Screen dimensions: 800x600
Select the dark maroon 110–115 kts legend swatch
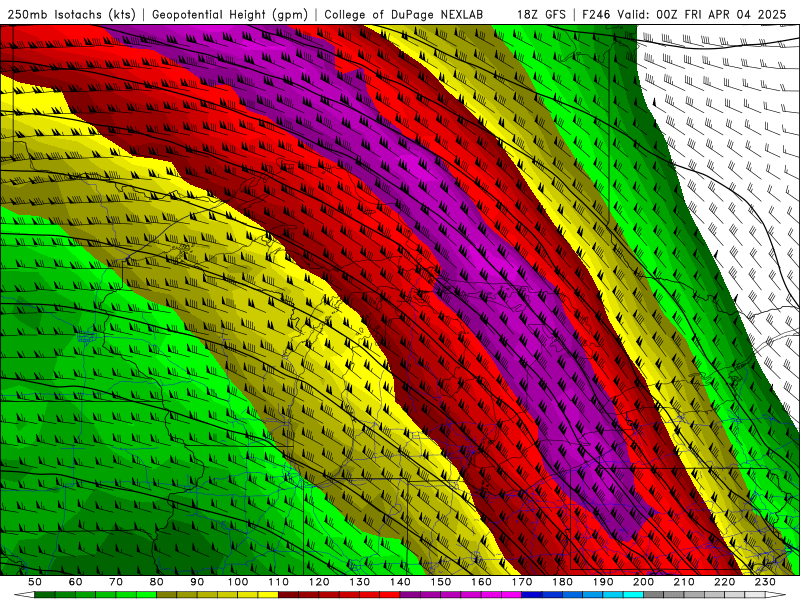(x=288, y=594)
